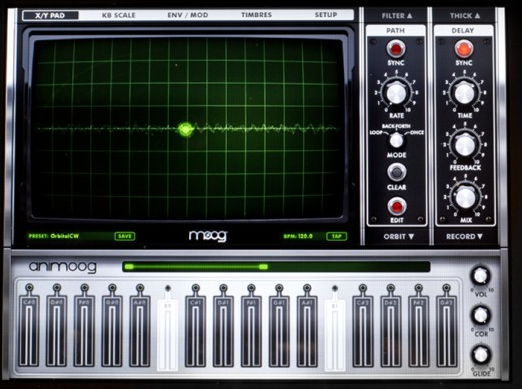
Task: Play the white B0 key
Action: [168, 335]
